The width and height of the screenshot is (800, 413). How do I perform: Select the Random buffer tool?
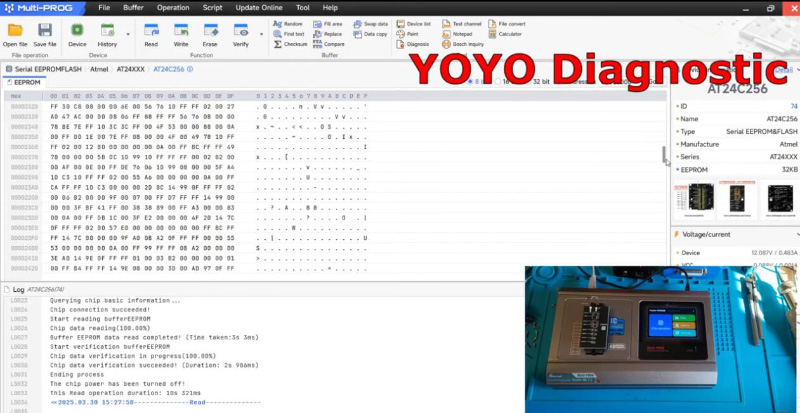coord(288,24)
